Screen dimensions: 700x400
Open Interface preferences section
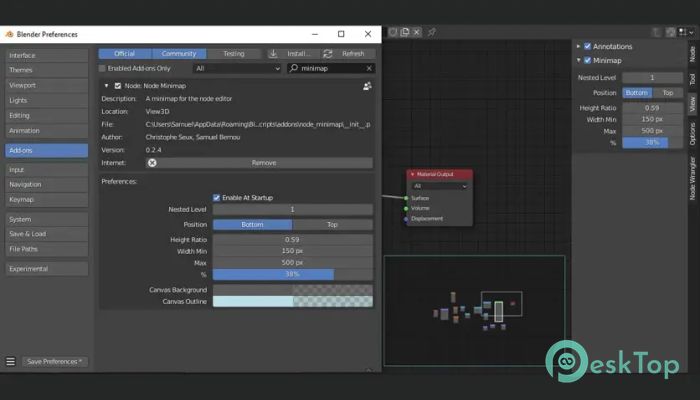[x=46, y=55]
